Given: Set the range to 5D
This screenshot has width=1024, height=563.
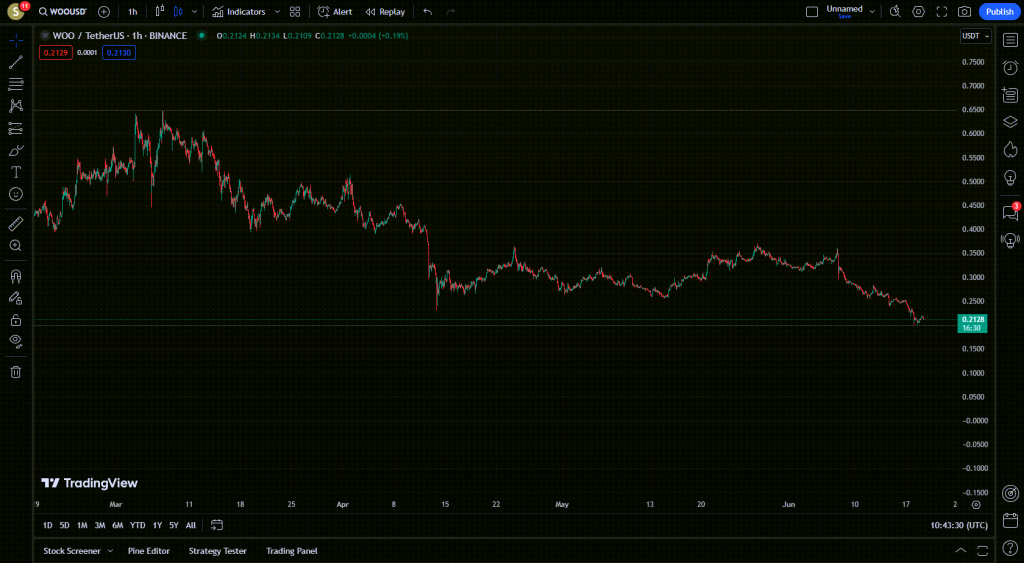Looking at the screenshot, I should click(x=65, y=525).
